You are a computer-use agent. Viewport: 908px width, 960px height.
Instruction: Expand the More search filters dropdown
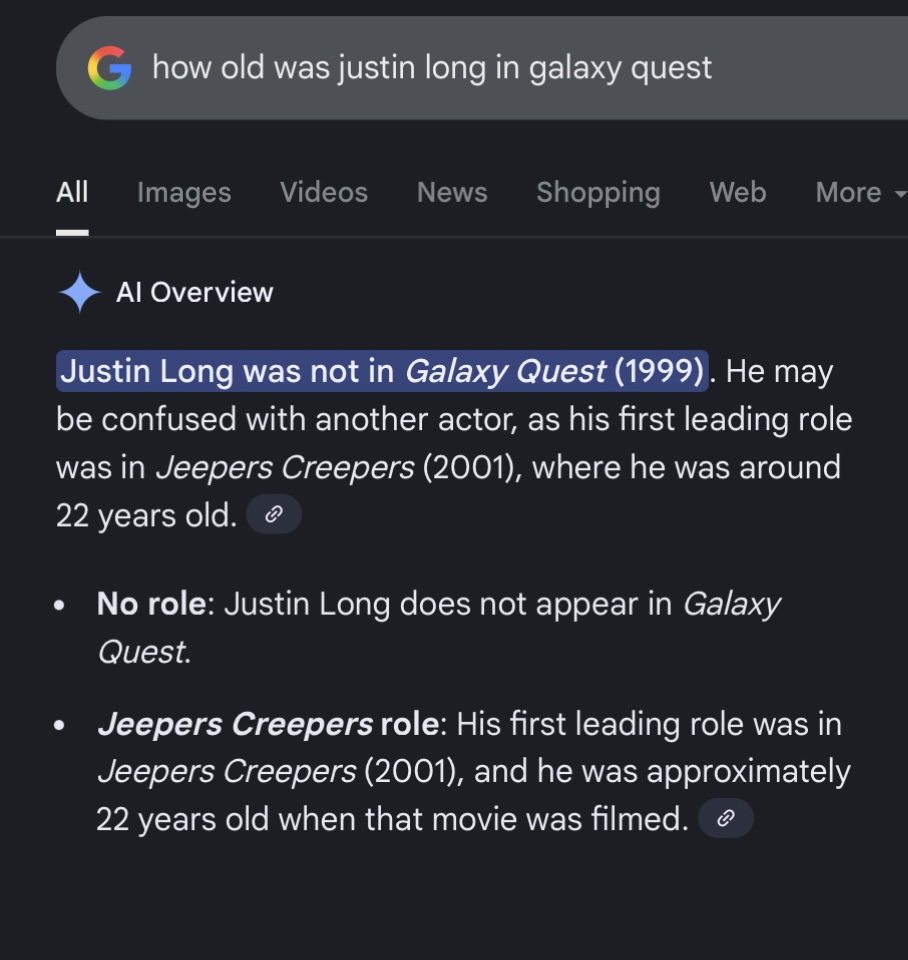click(858, 192)
